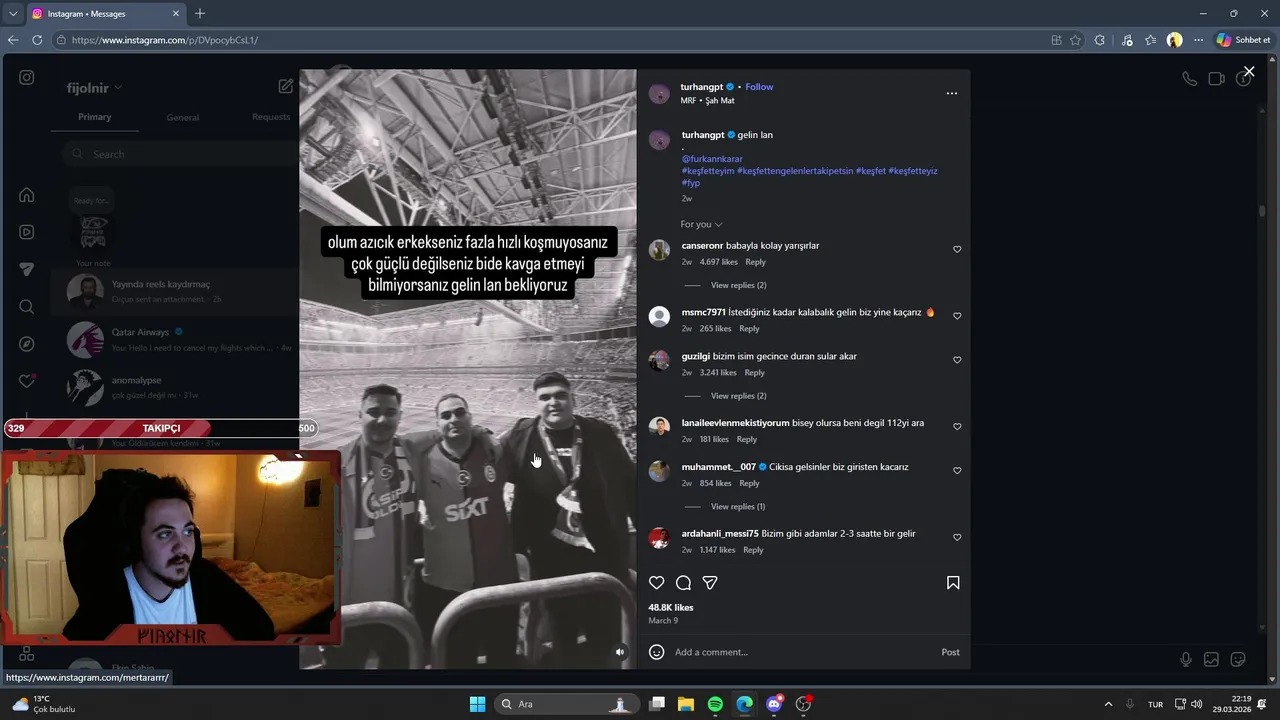The image size is (1280, 720).
Task: Open a new browser tab
Action: click(x=200, y=14)
